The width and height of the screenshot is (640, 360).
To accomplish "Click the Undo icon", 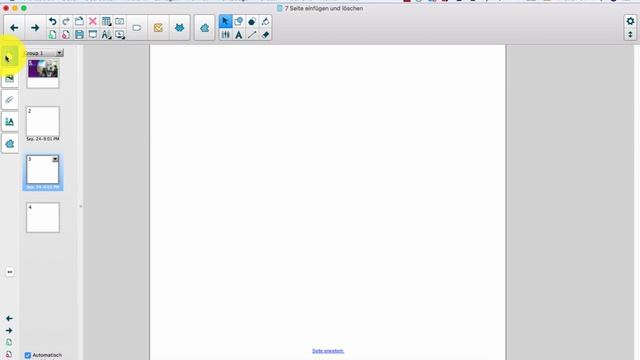I will 53,21.
